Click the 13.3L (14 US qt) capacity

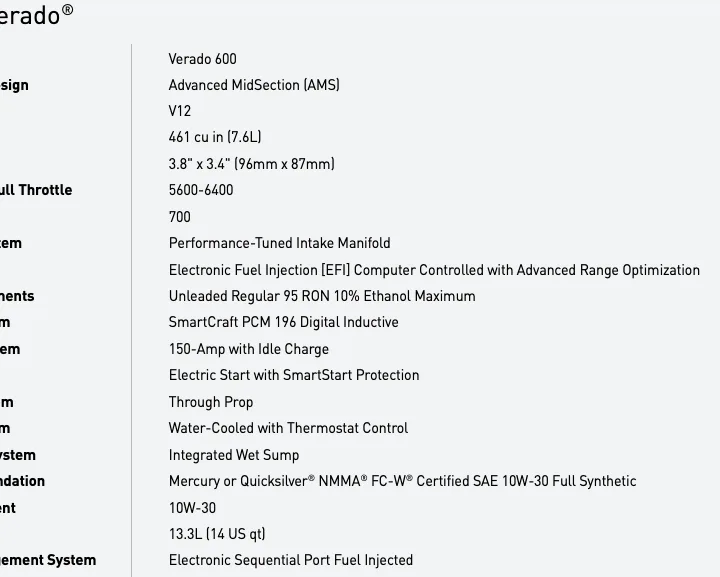tap(217, 534)
